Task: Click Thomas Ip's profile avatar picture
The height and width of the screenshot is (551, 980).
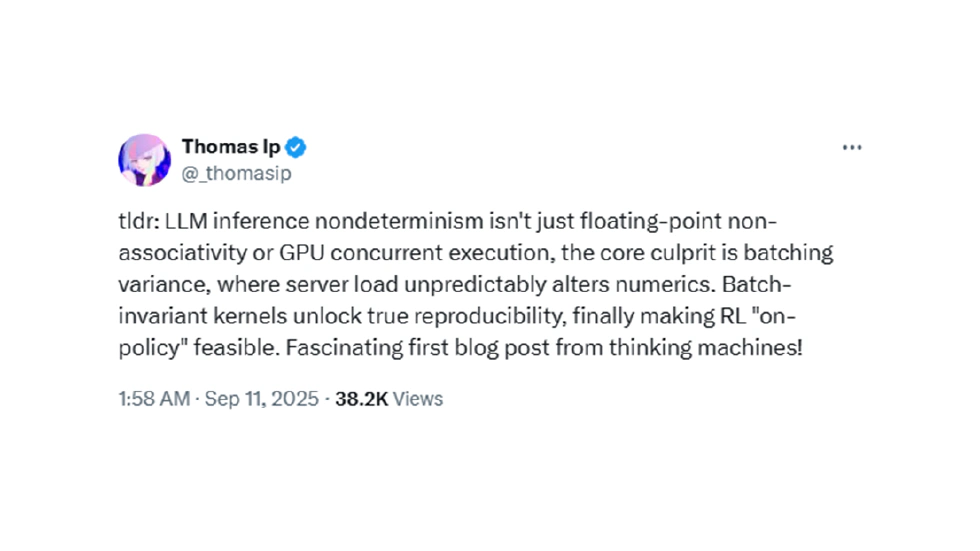Action: (x=144, y=159)
